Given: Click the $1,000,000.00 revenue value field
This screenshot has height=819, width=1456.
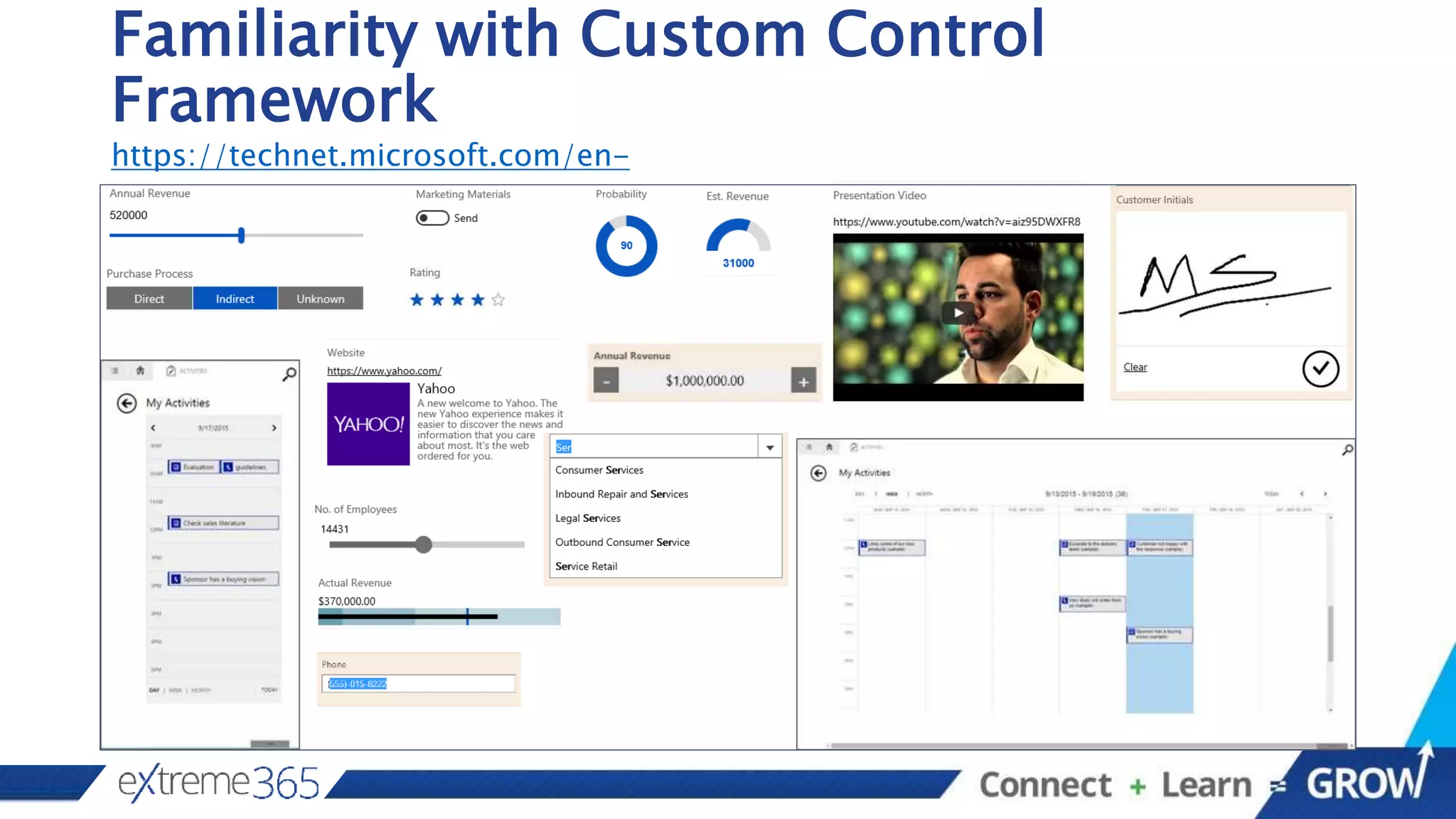Looking at the screenshot, I should click(705, 381).
